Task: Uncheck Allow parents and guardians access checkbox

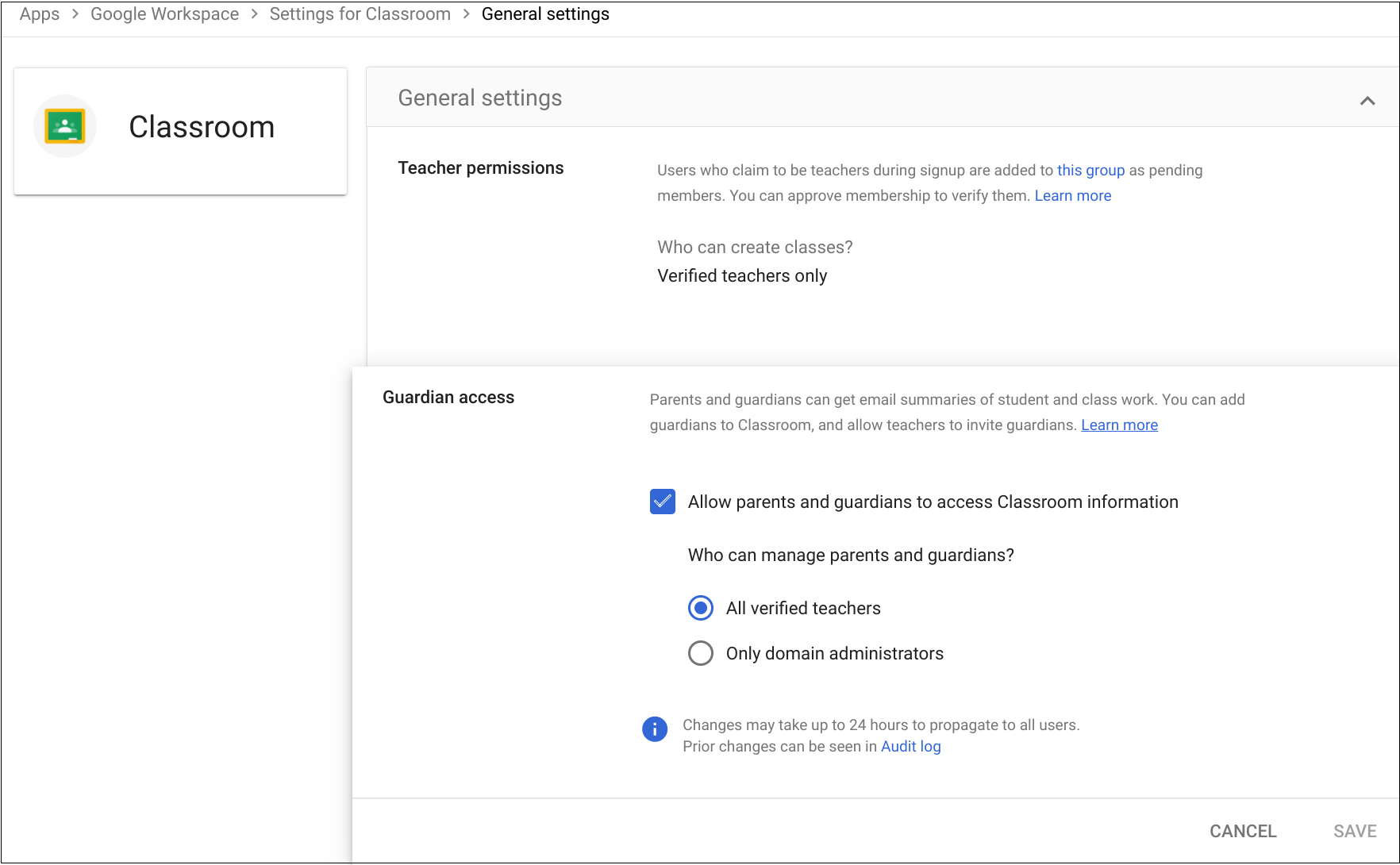Action: [663, 502]
